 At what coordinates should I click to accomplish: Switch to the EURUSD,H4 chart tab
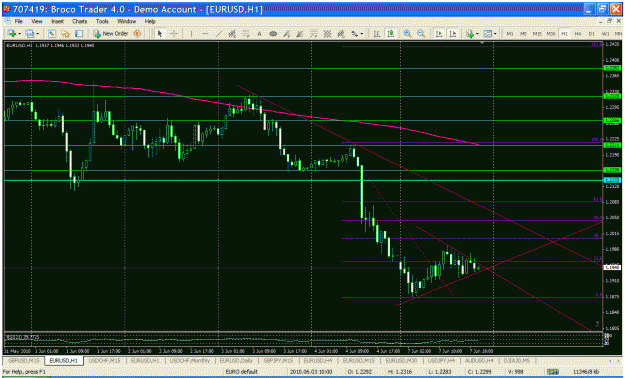pos(318,360)
